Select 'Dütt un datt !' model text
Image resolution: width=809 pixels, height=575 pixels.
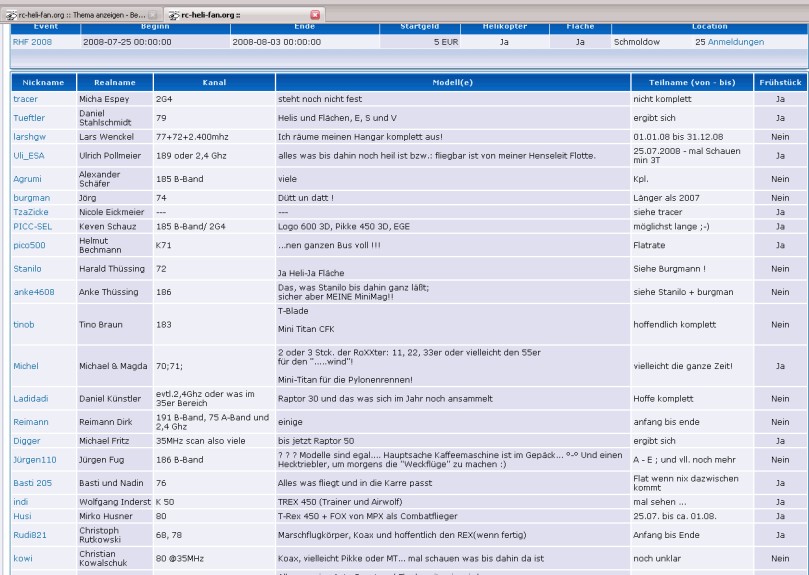pos(305,198)
